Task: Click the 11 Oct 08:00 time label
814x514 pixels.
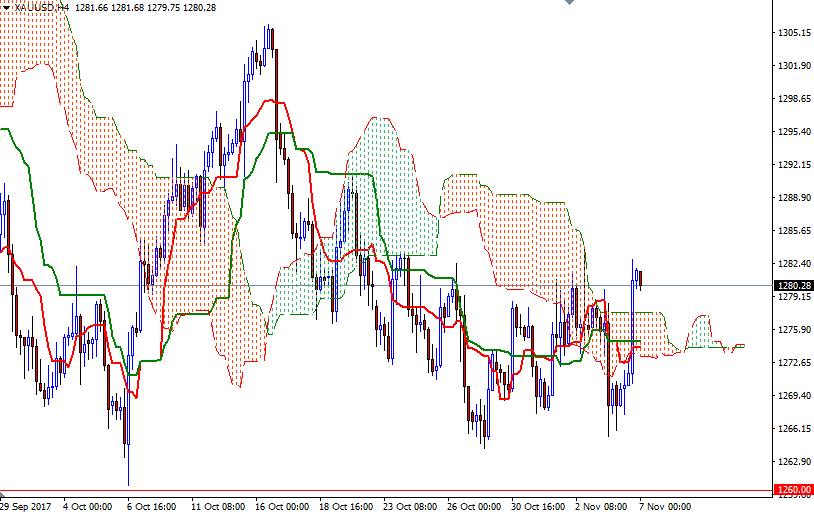Action: pyautogui.click(x=218, y=506)
